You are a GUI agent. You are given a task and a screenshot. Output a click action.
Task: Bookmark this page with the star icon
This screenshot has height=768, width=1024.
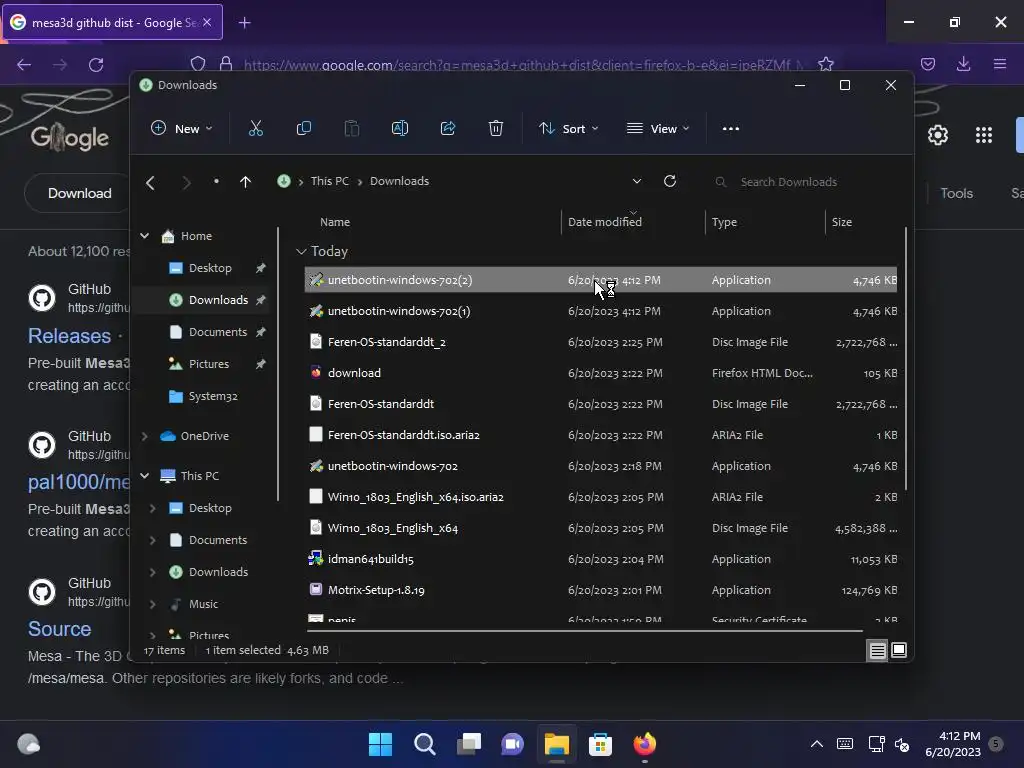pyautogui.click(x=825, y=64)
